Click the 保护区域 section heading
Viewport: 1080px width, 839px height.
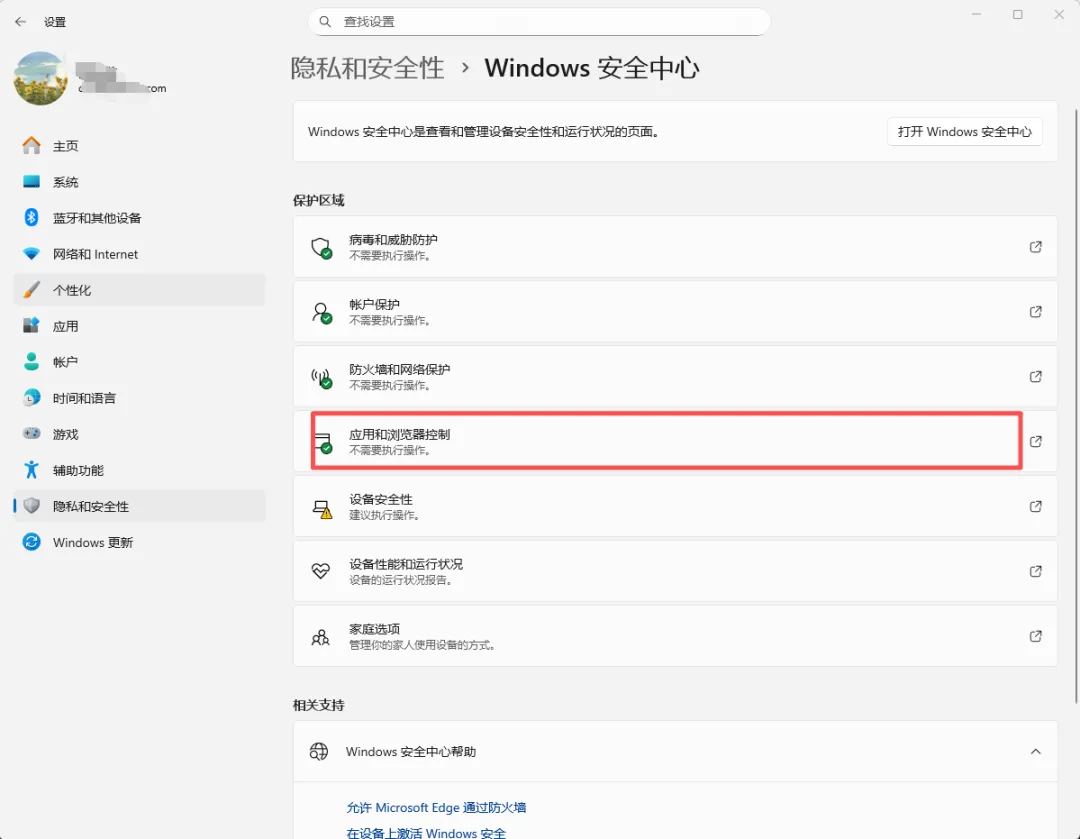(x=318, y=200)
